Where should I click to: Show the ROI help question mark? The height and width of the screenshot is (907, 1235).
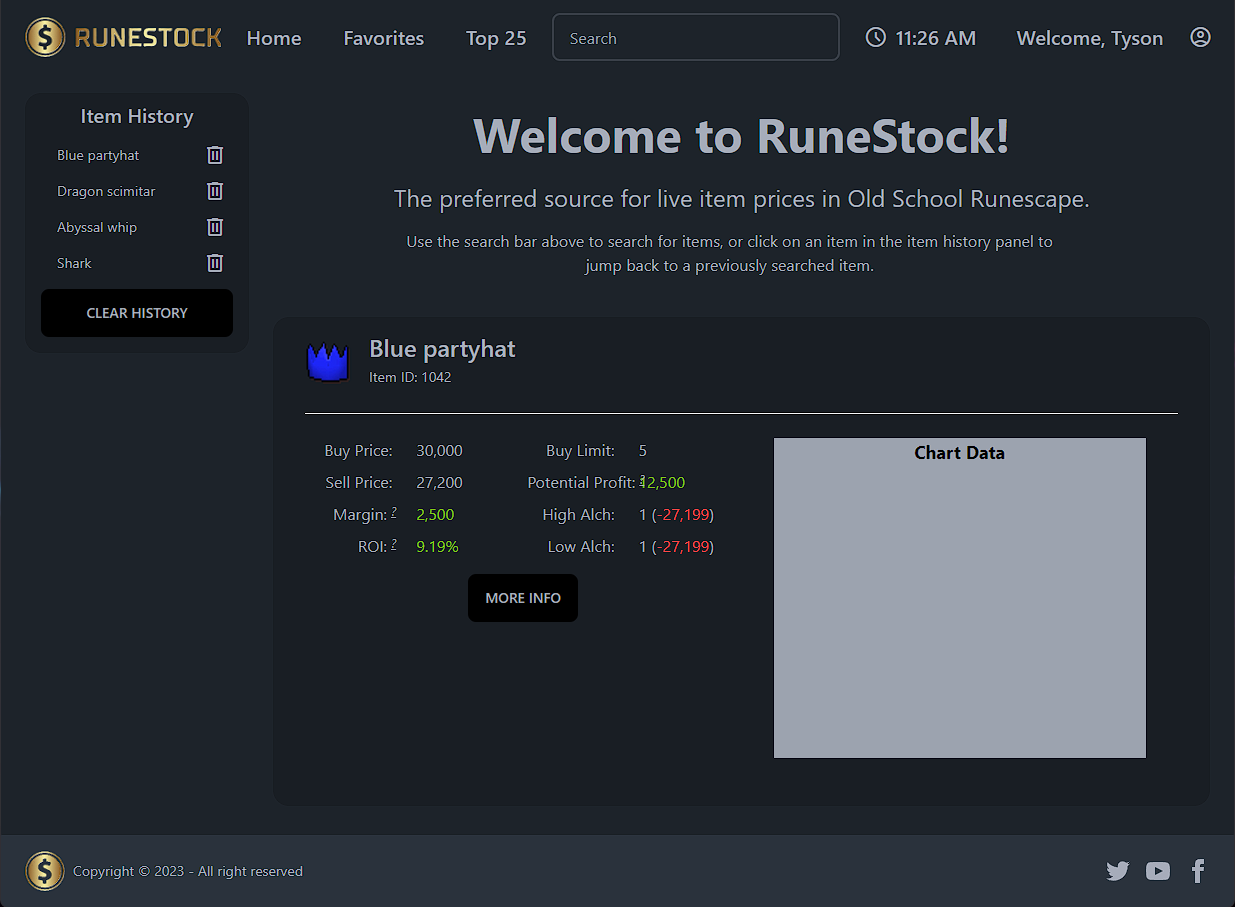[394, 544]
